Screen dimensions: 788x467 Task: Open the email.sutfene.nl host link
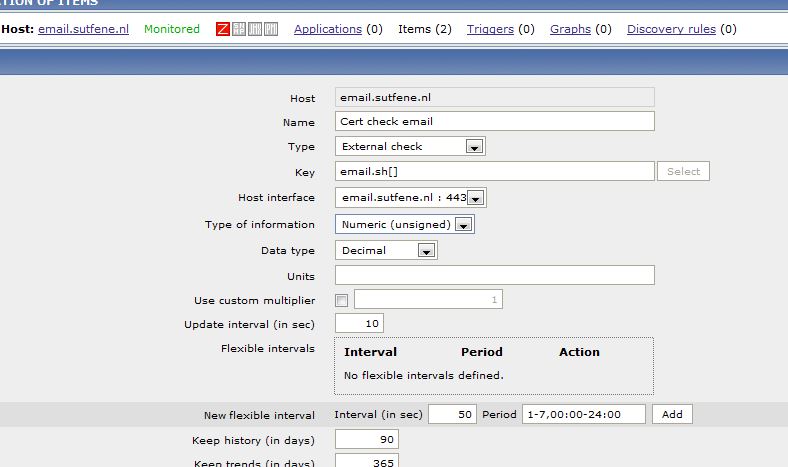pos(83,29)
